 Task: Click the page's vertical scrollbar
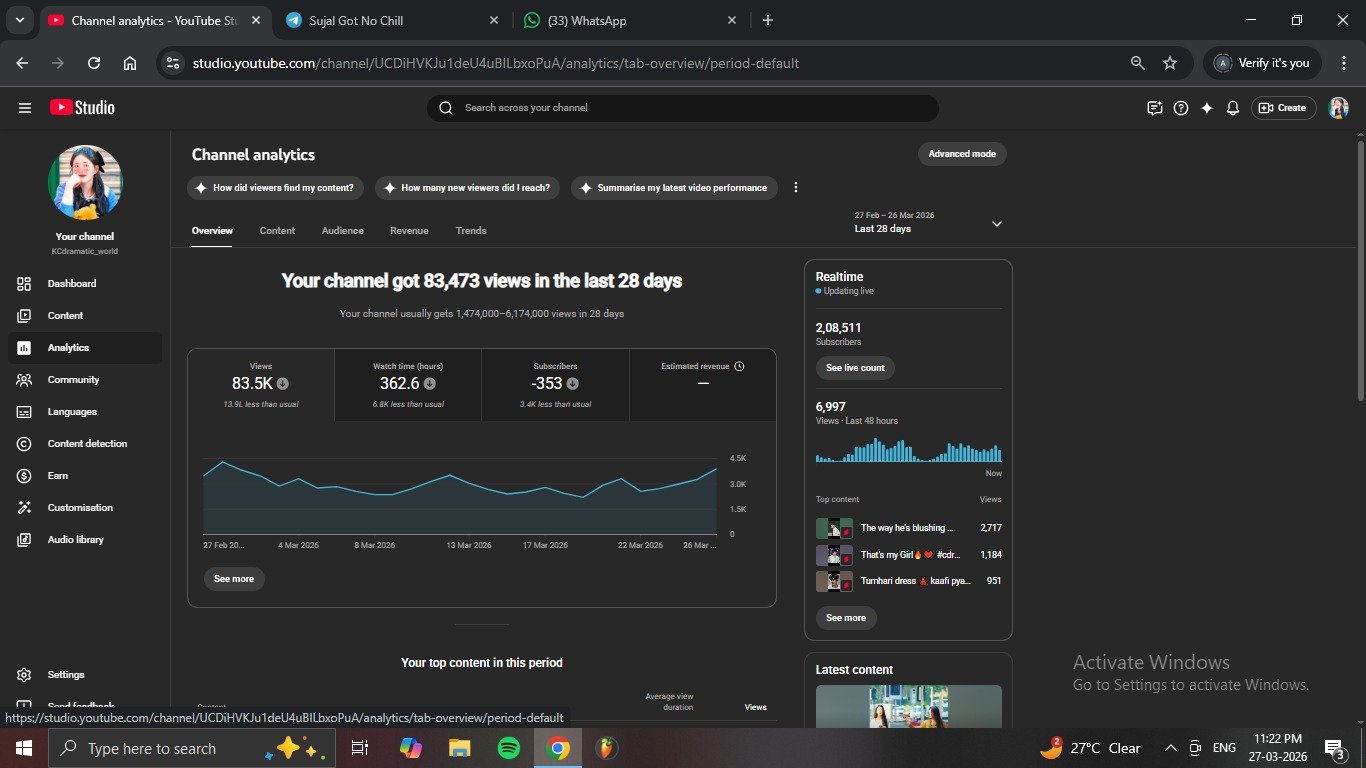[x=1360, y=270]
